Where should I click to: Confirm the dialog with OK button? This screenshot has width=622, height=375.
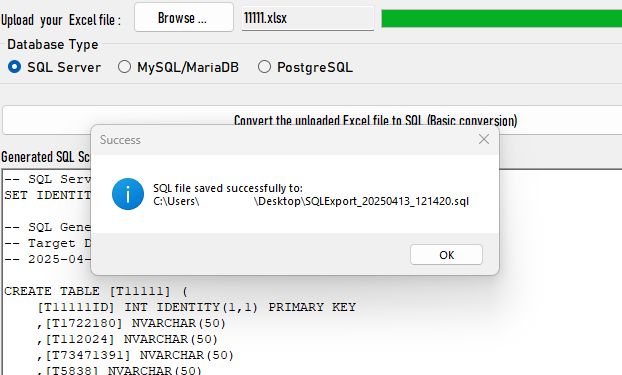(x=446, y=255)
